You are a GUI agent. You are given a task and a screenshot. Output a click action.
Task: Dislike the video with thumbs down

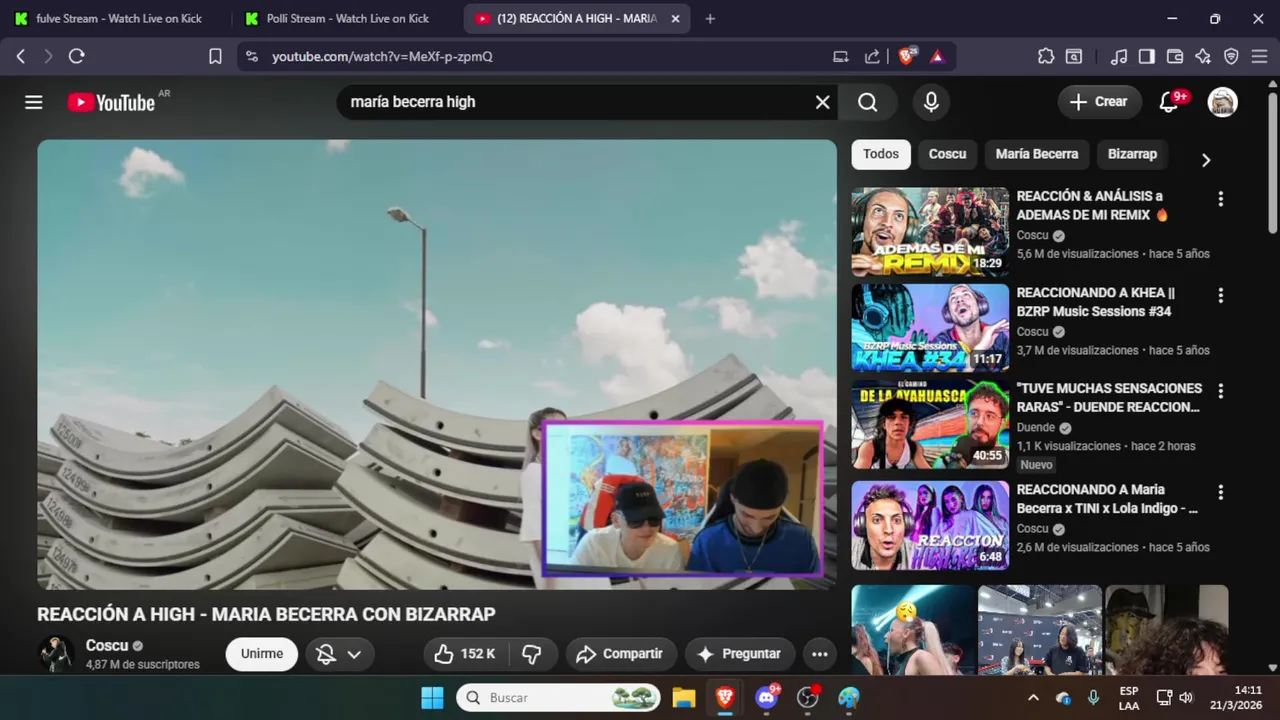532,654
